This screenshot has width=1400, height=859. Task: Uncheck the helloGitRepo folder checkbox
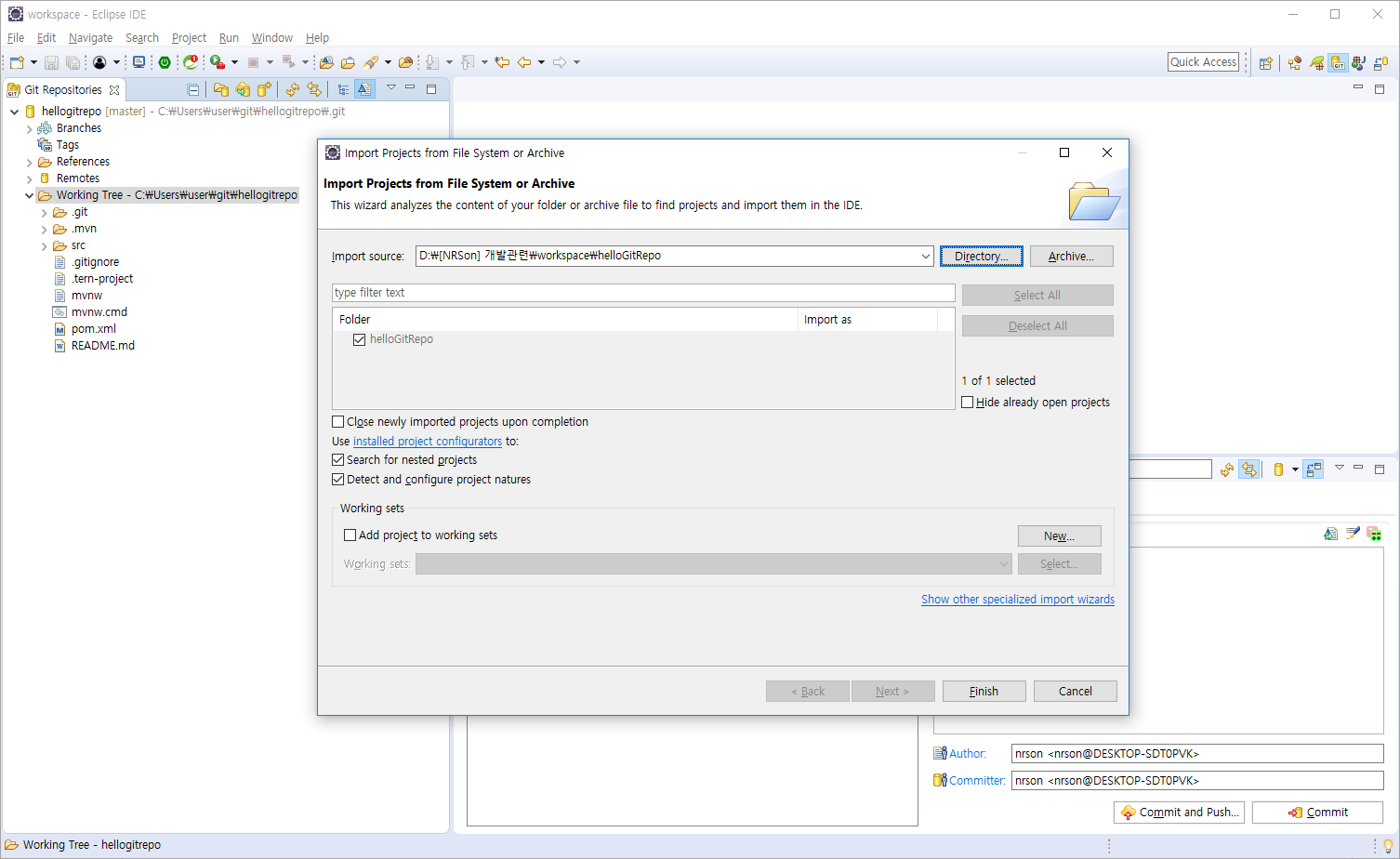[x=359, y=339]
